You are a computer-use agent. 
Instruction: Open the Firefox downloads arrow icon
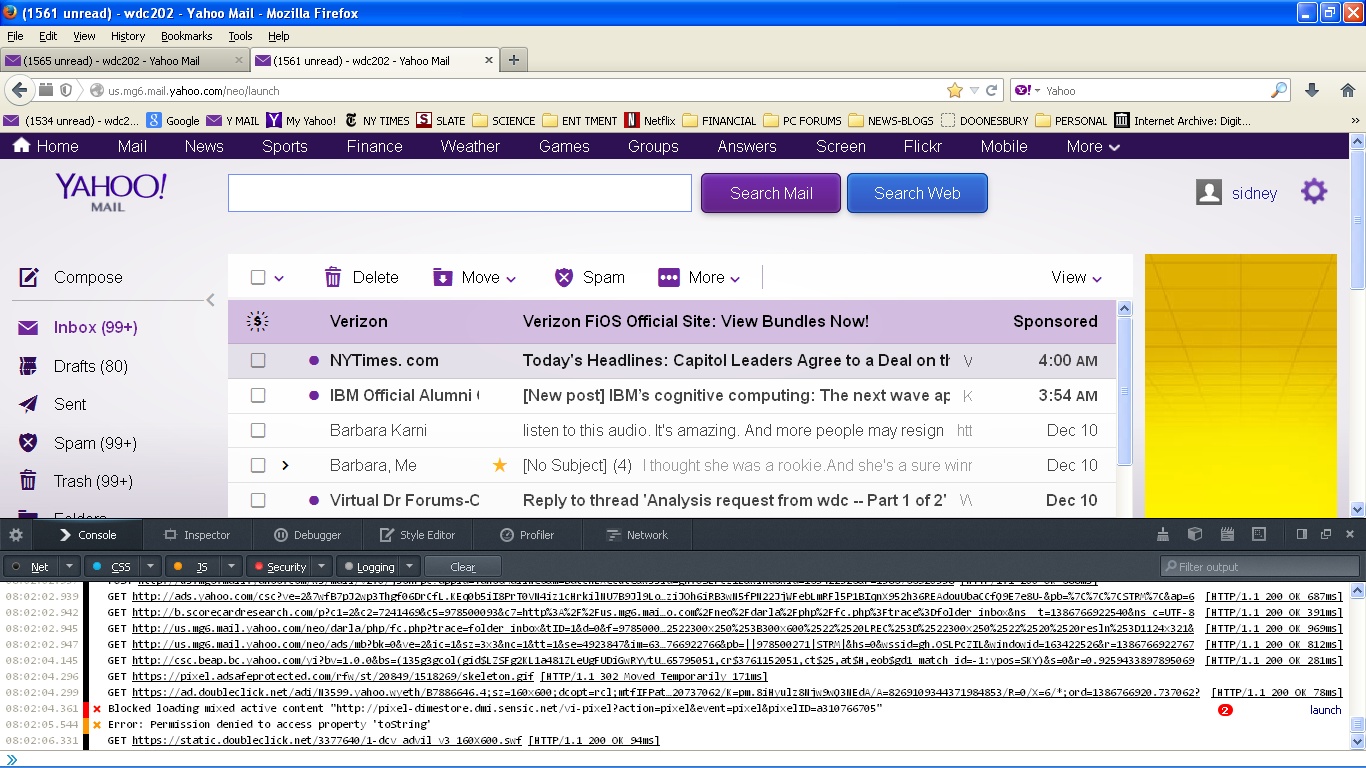[1313, 90]
